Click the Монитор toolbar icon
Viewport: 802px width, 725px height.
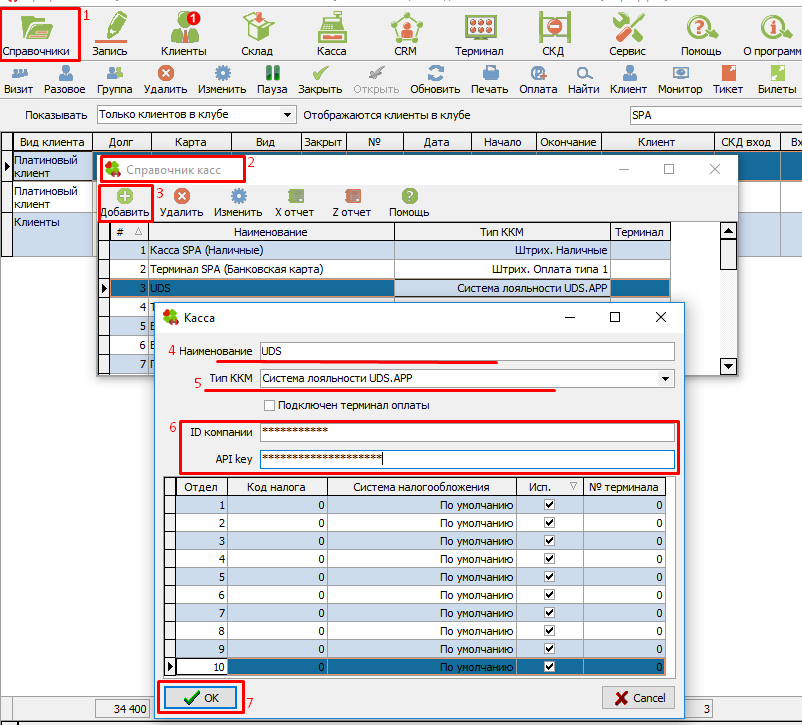680,80
